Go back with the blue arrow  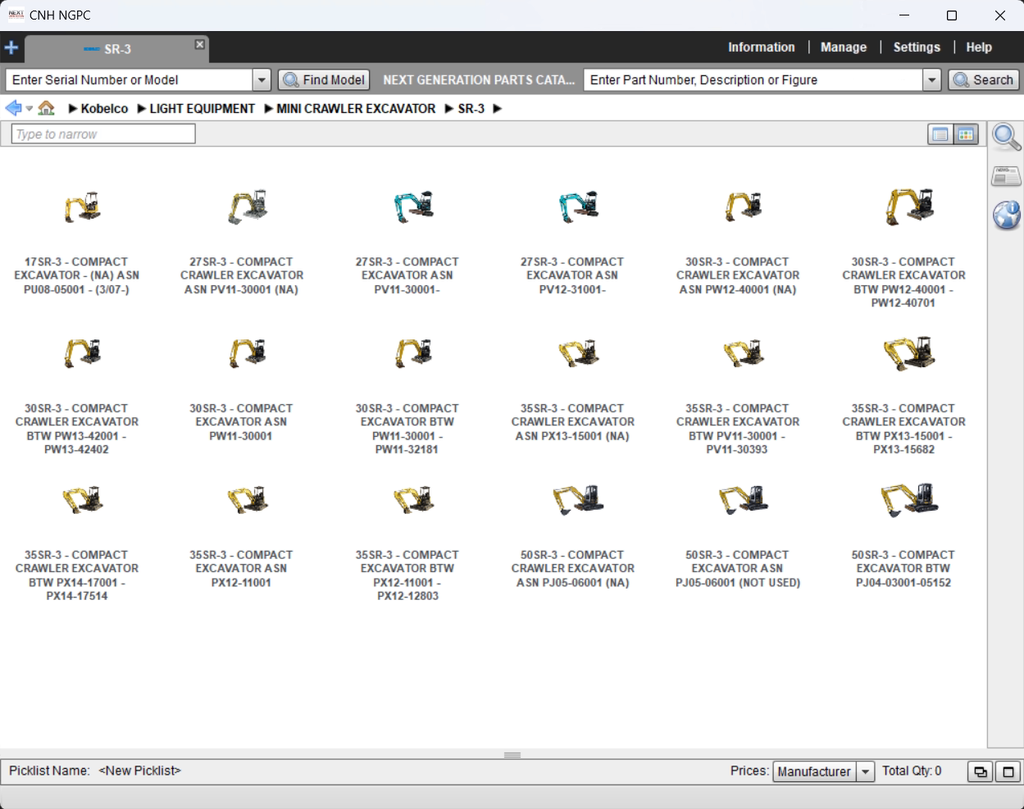click(x=13, y=108)
